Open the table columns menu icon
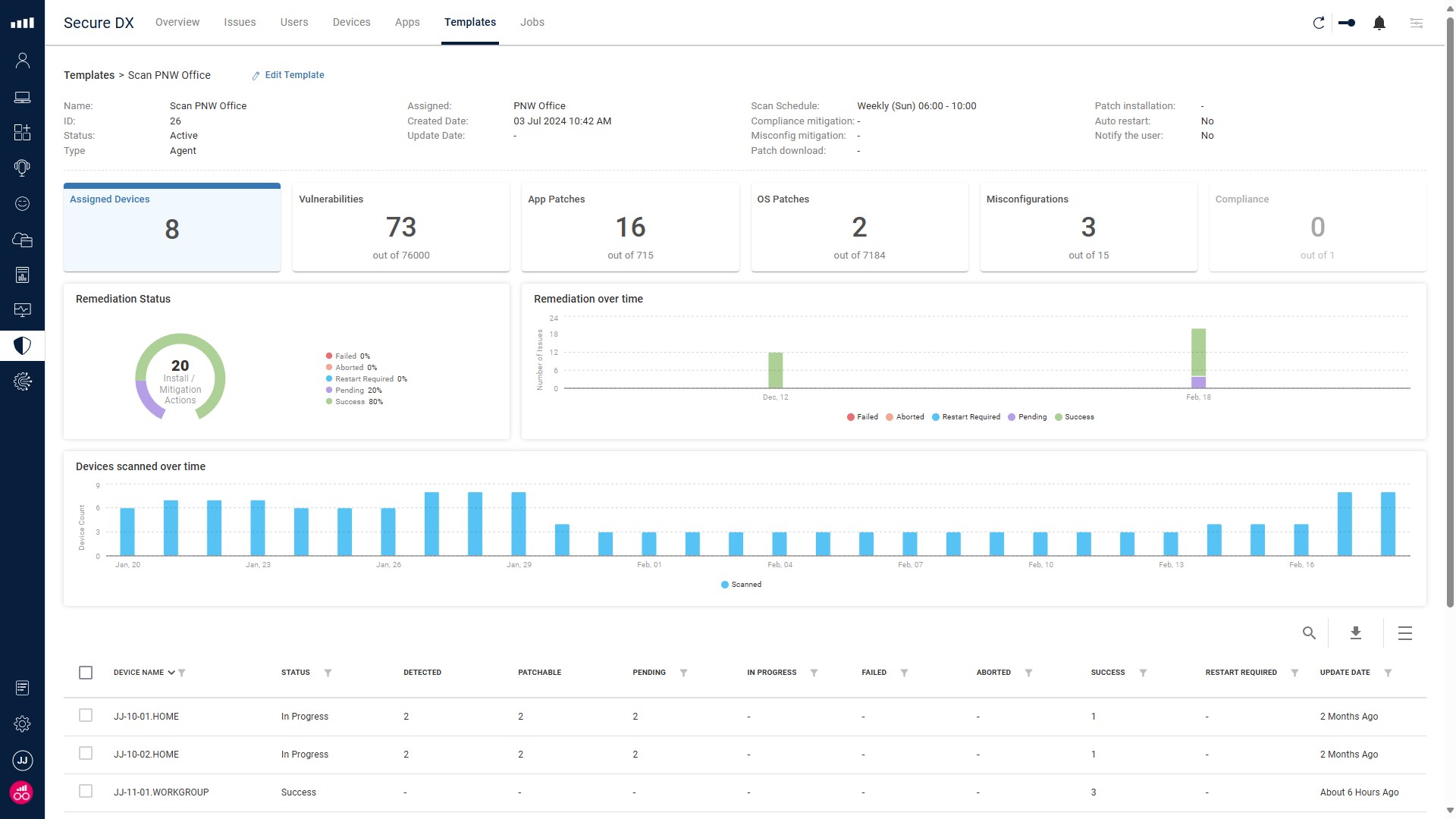Screen dimensions: 1456x819 tap(1404, 632)
